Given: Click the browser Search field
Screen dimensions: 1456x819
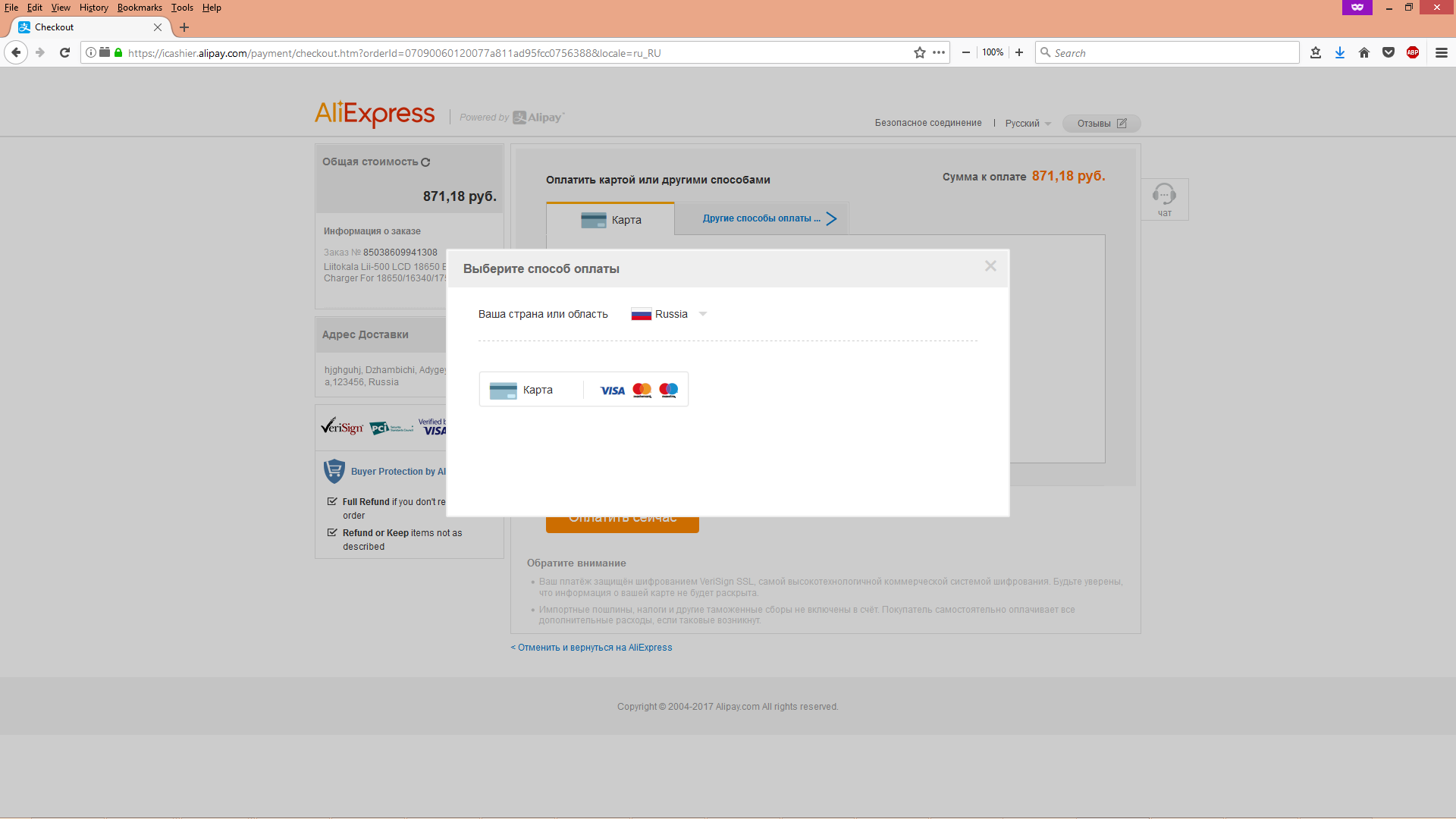Looking at the screenshot, I should tap(1168, 53).
